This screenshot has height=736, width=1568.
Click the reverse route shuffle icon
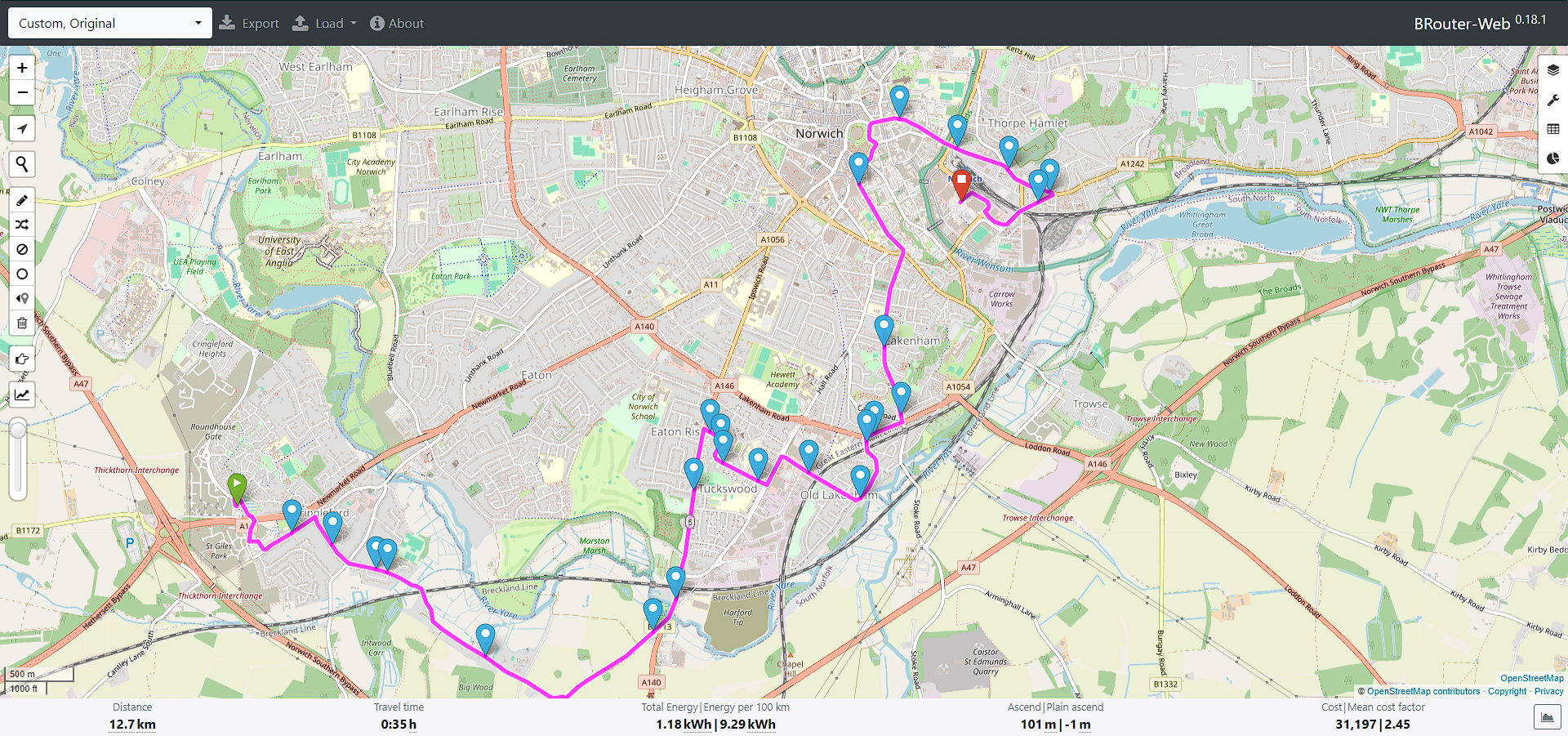pyautogui.click(x=22, y=225)
